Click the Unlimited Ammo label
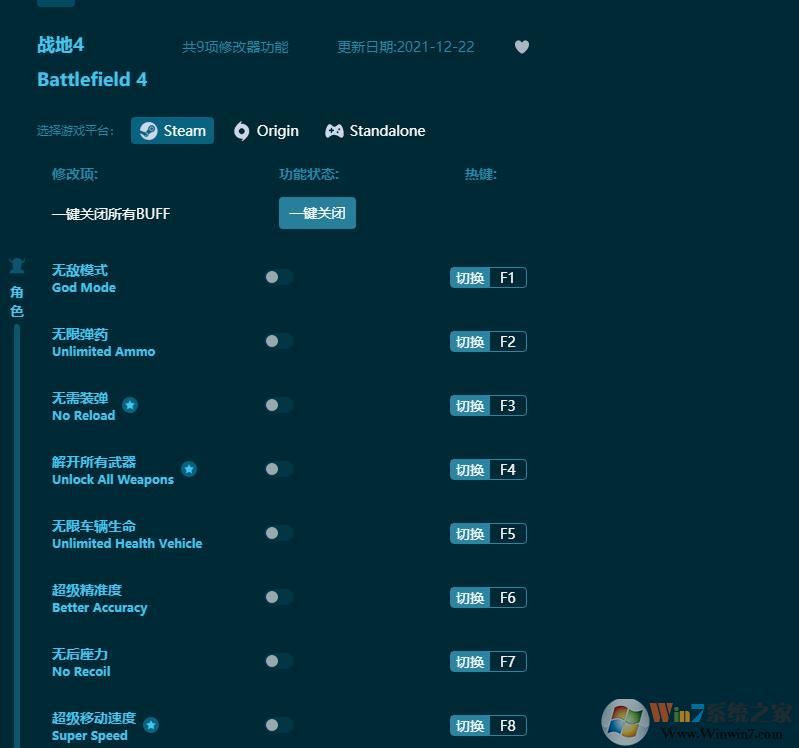The image size is (799, 748). [103, 352]
